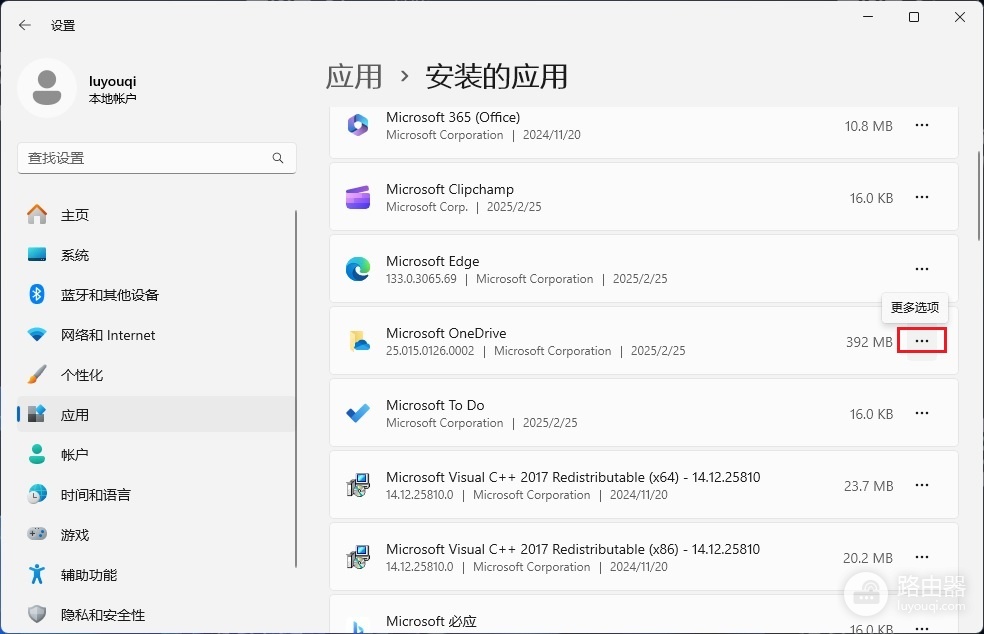984x634 pixels.
Task: Open 辅助功能 settings
Action: click(x=157, y=575)
